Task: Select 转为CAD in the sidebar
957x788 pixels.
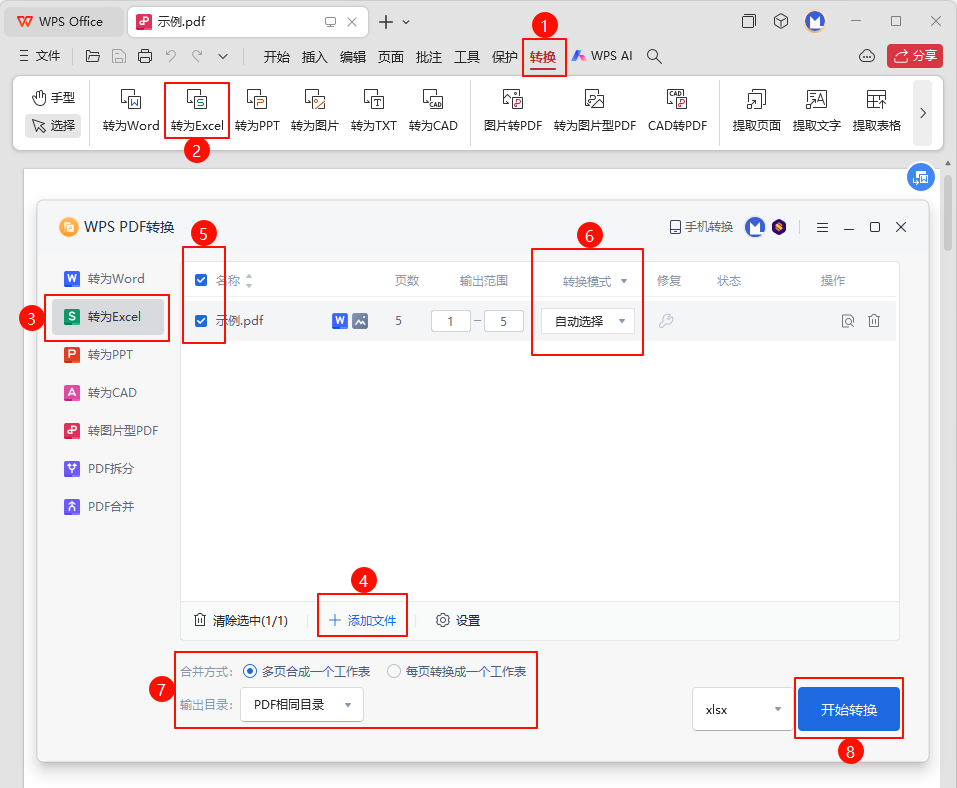Action: tap(111, 393)
